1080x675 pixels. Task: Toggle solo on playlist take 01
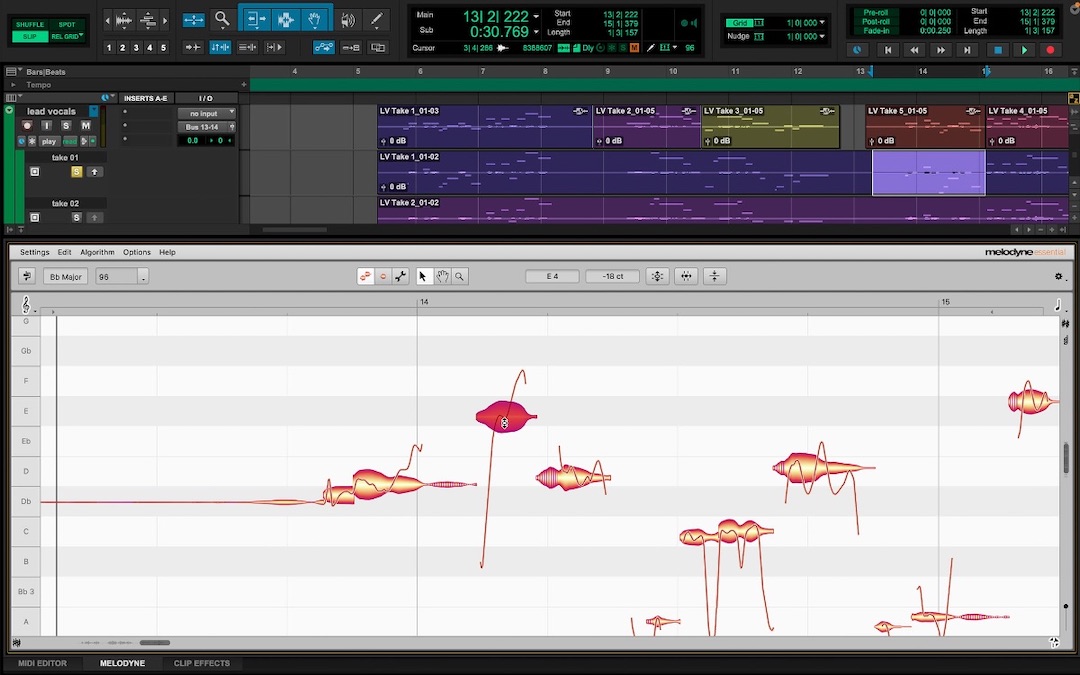click(x=77, y=171)
